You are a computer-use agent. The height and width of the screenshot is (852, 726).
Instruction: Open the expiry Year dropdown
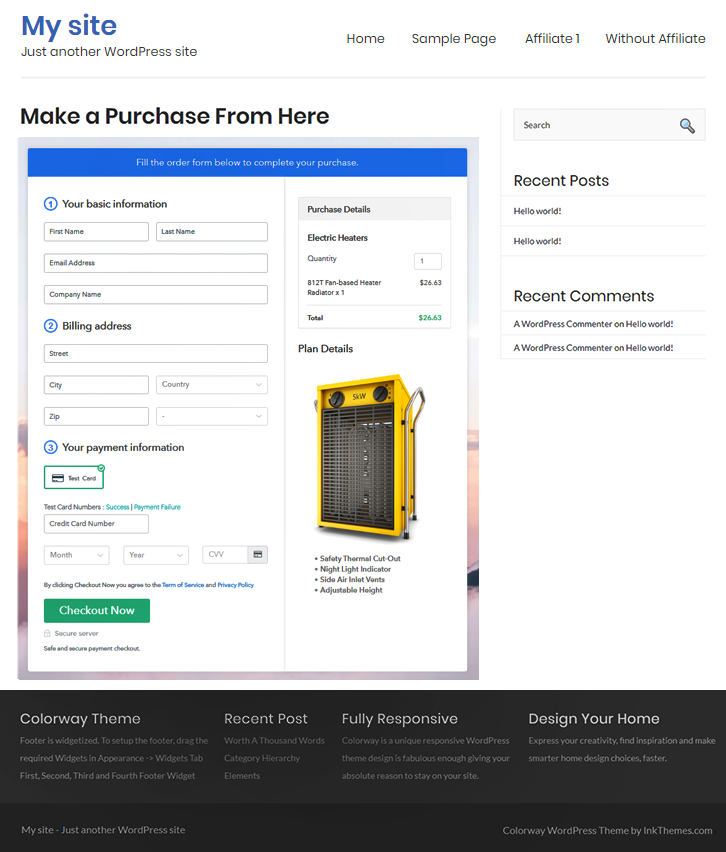click(x=156, y=555)
